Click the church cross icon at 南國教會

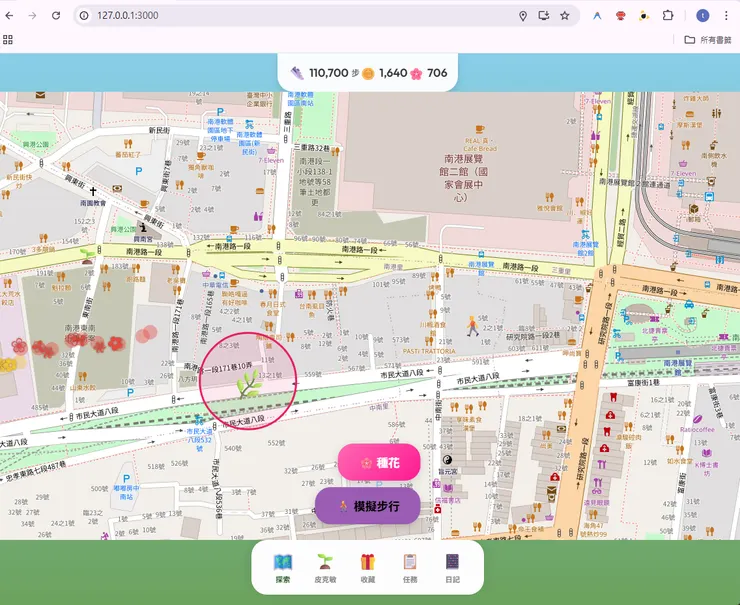pos(93,191)
